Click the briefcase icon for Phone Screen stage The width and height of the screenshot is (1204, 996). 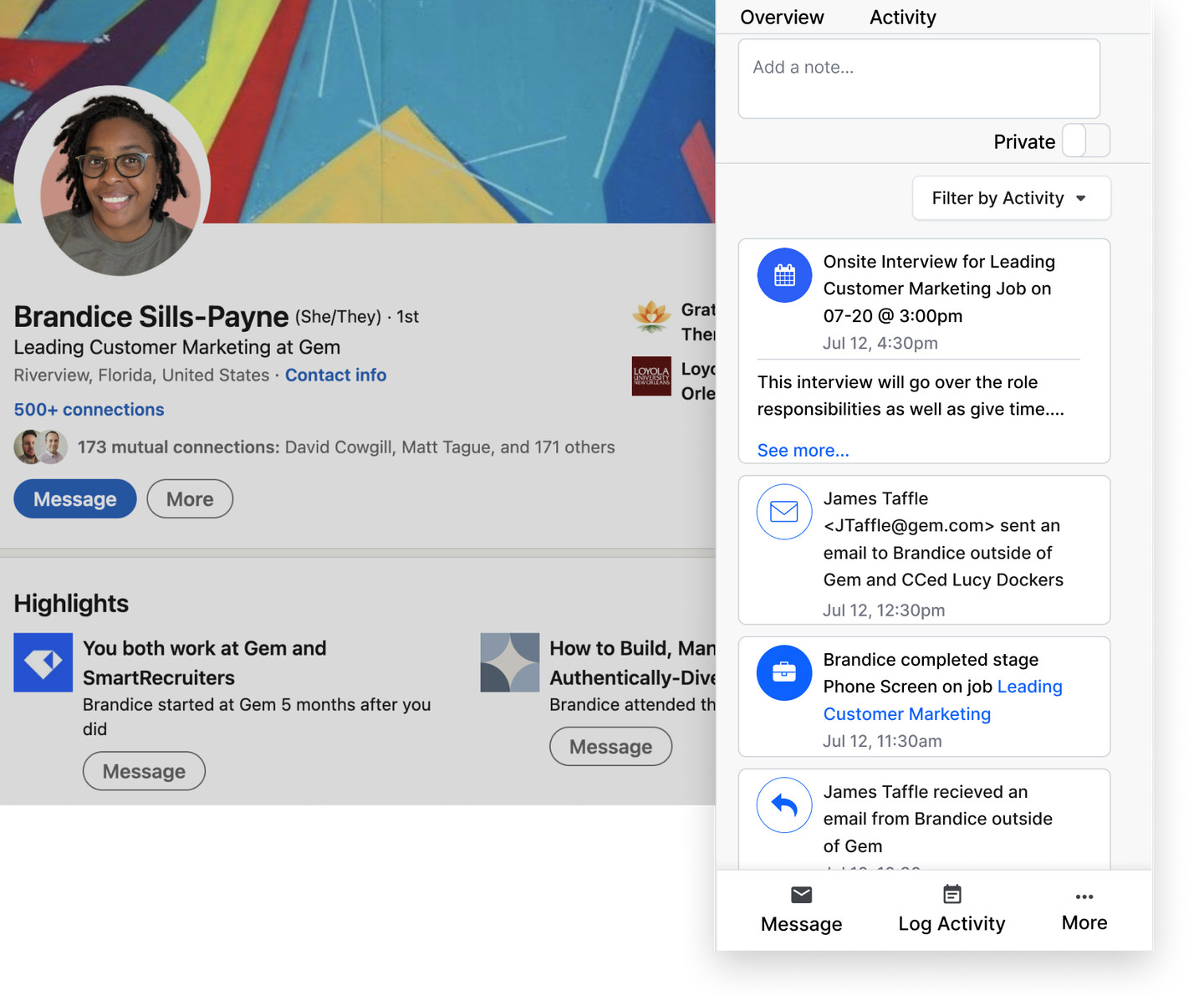tap(784, 672)
